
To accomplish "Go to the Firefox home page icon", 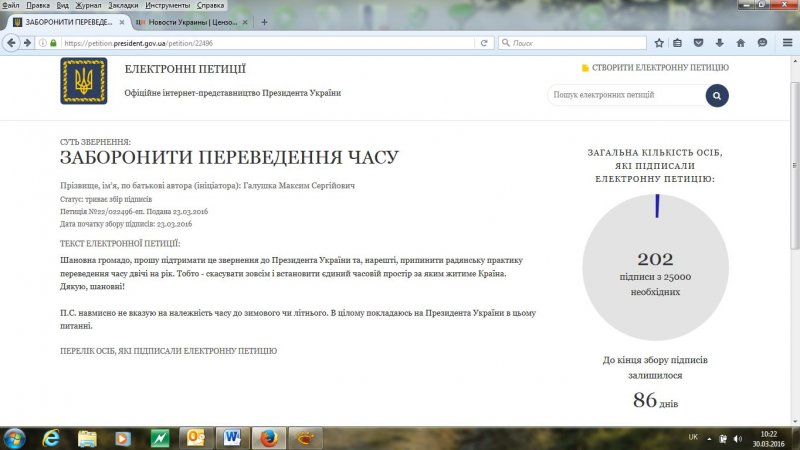I will click(x=740, y=43).
